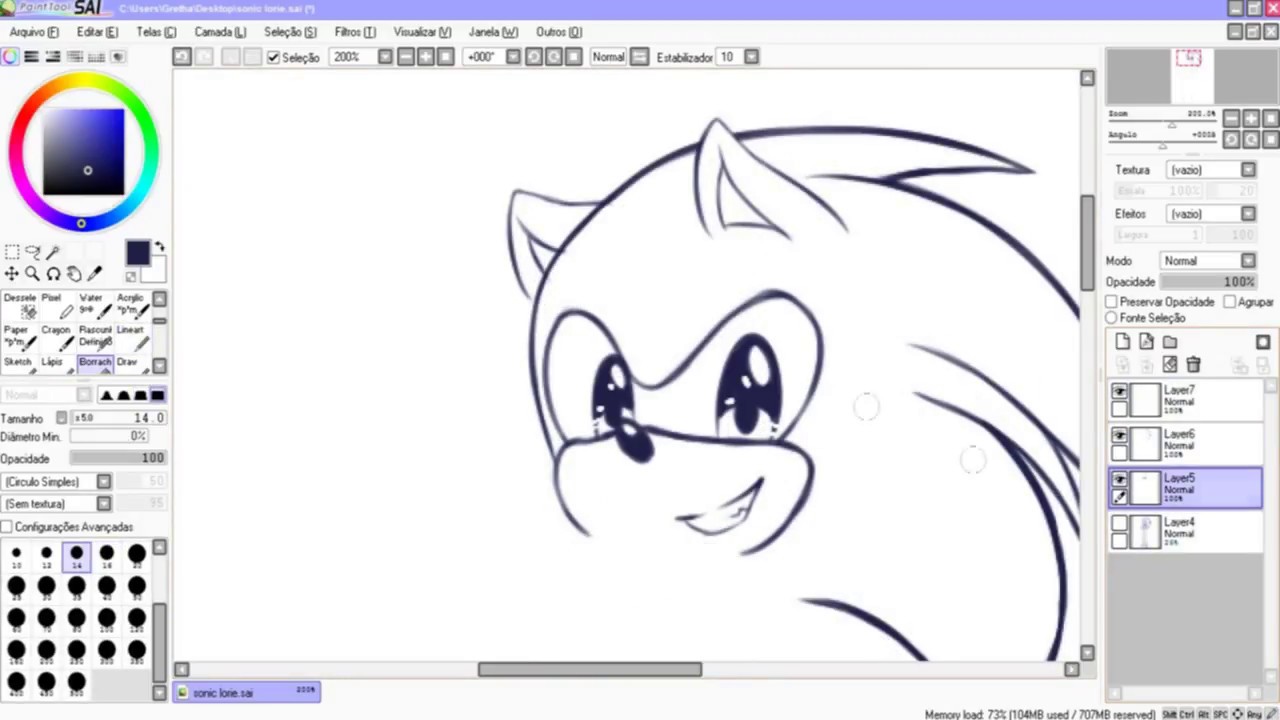This screenshot has width=1280, height=720.
Task: Enable Preservar Opacidade checkbox
Action: point(1111,302)
